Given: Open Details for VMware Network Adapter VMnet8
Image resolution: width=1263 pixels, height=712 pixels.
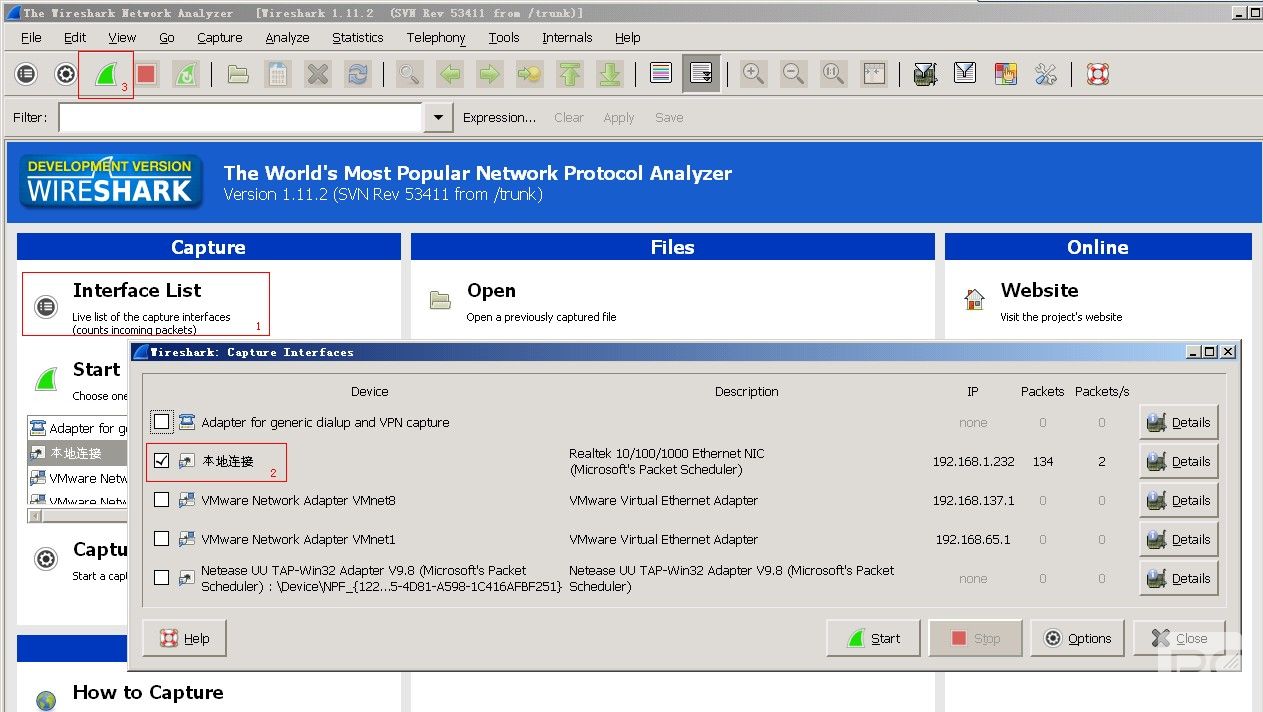Looking at the screenshot, I should coord(1179,500).
